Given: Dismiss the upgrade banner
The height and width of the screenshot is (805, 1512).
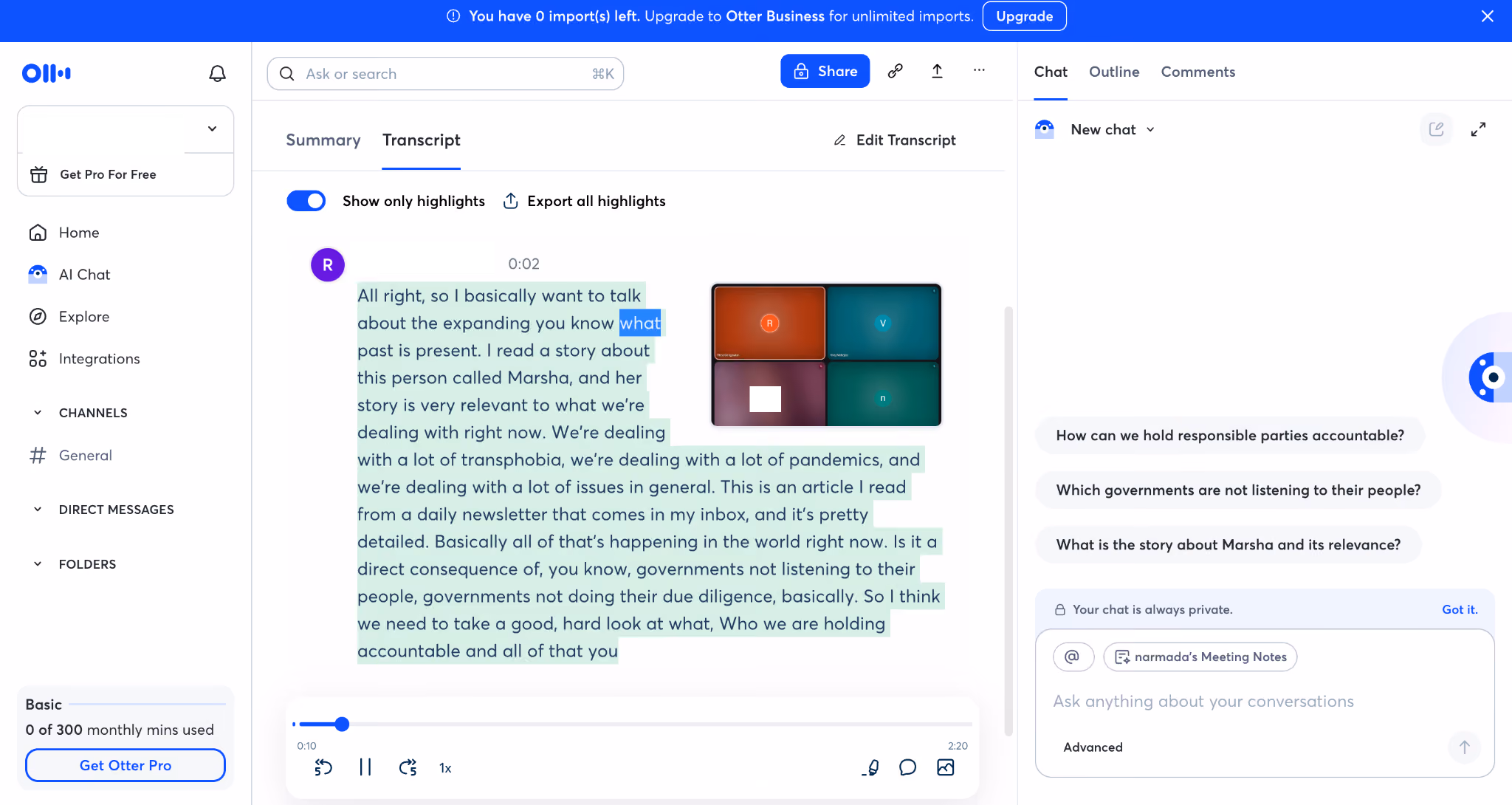Looking at the screenshot, I should [1488, 16].
